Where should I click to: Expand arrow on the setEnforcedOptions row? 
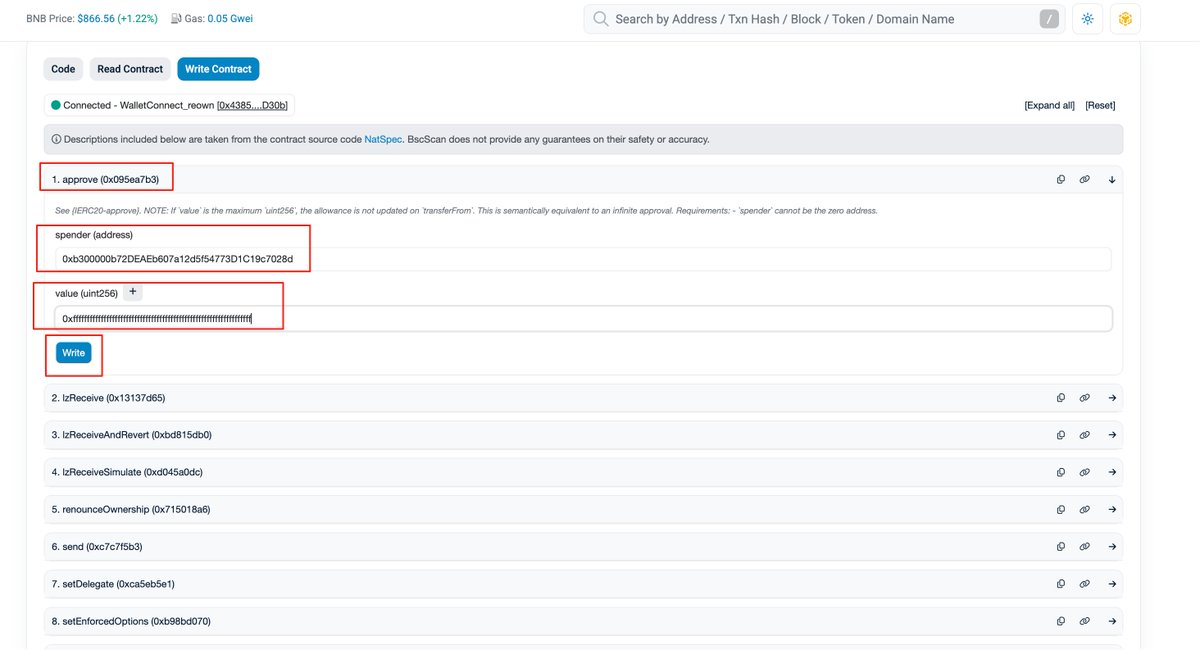click(x=1111, y=621)
